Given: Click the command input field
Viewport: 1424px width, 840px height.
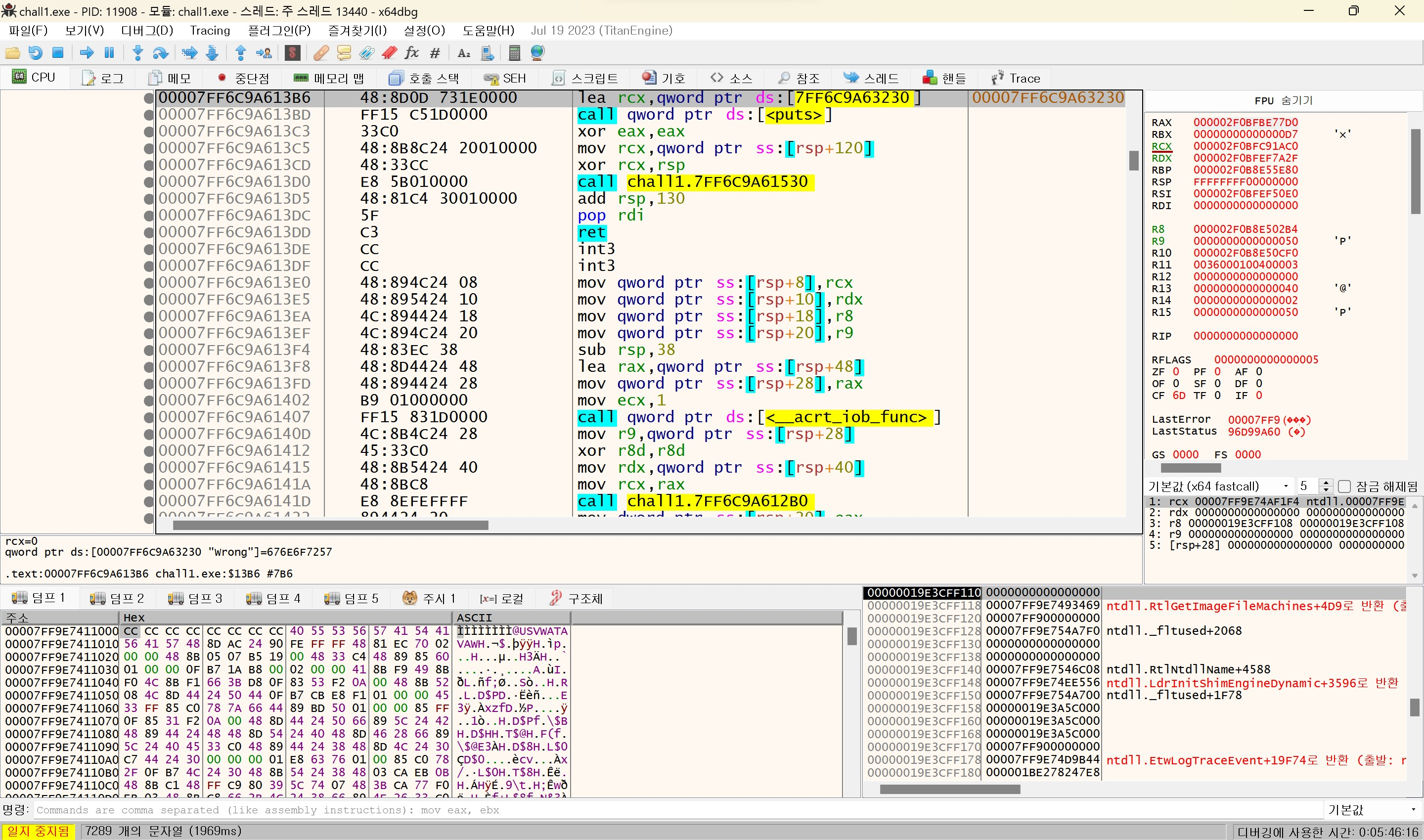Looking at the screenshot, I should point(673,810).
